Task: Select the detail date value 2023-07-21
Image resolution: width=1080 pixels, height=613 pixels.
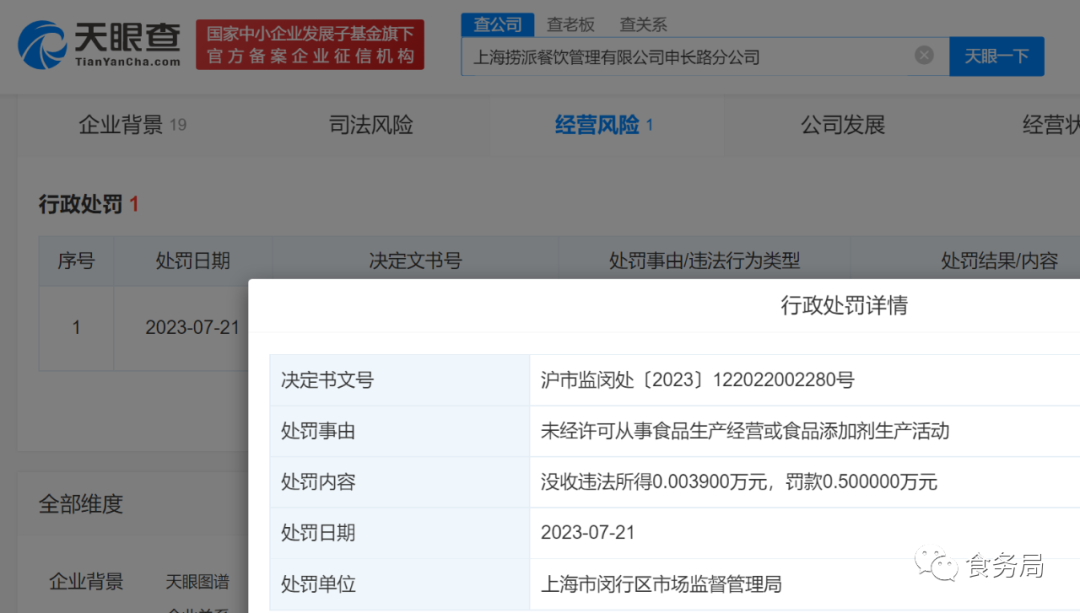Action: tap(588, 532)
